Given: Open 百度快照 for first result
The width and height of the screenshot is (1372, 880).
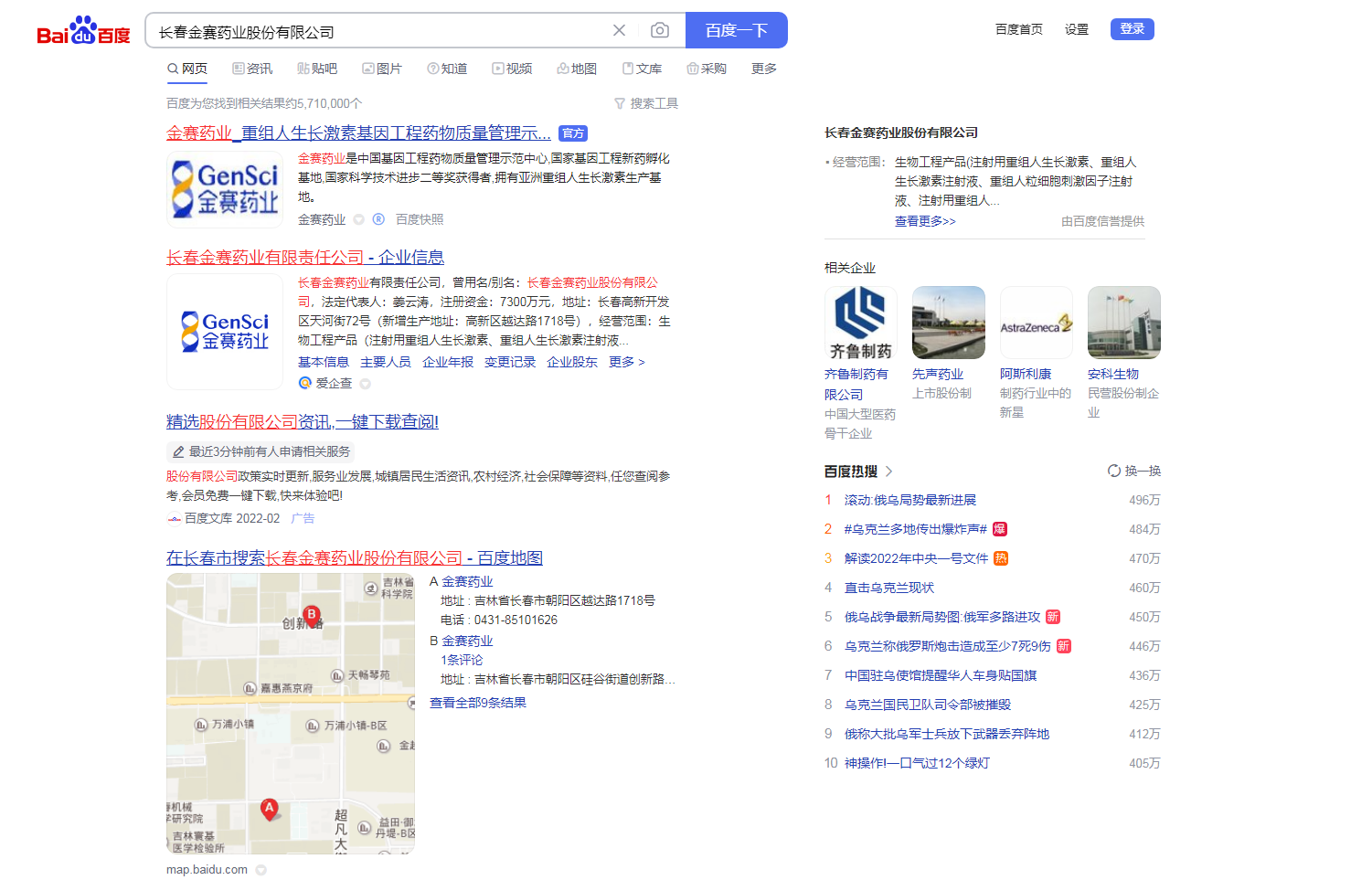Looking at the screenshot, I should click(x=420, y=219).
